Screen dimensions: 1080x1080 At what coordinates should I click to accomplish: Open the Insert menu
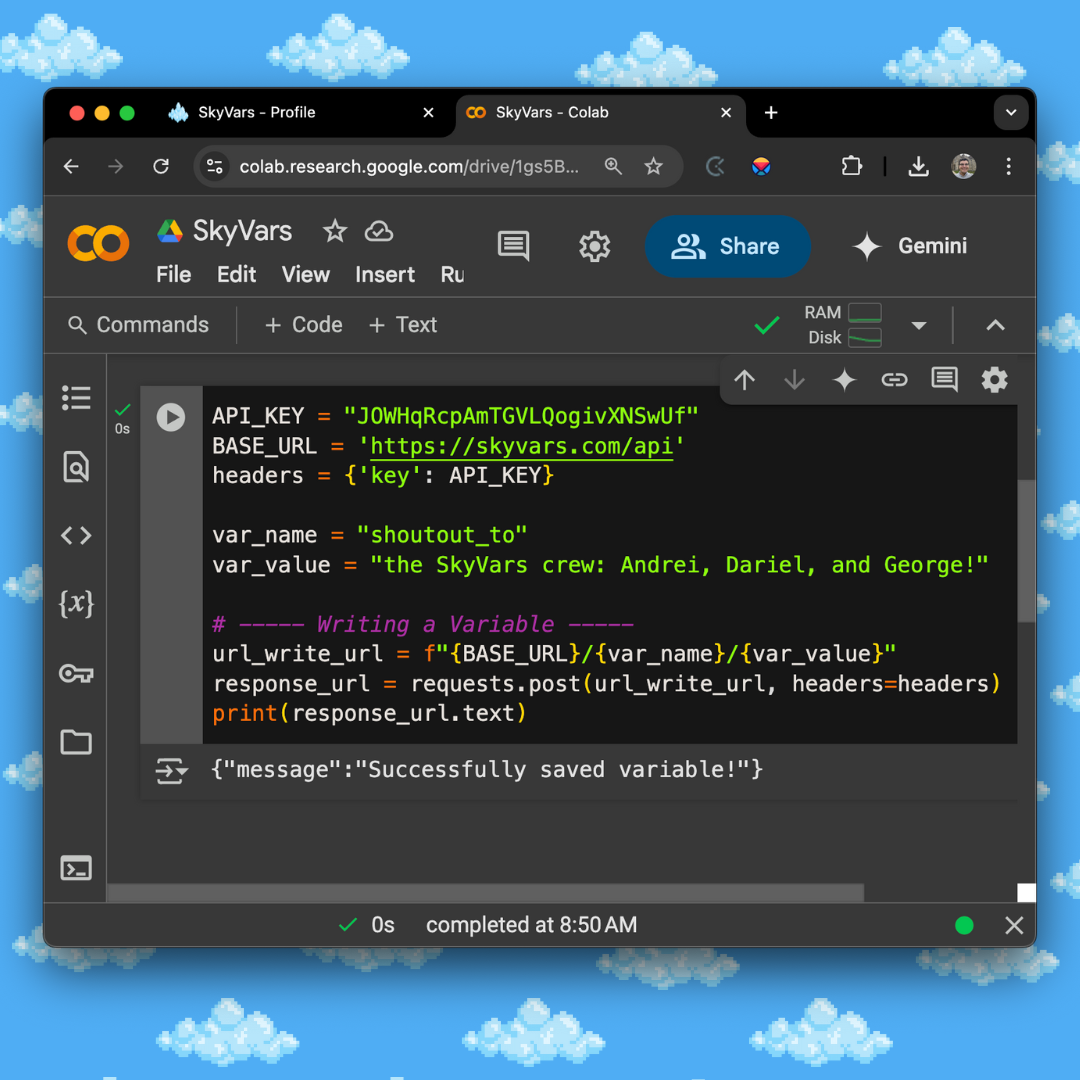pos(385,275)
